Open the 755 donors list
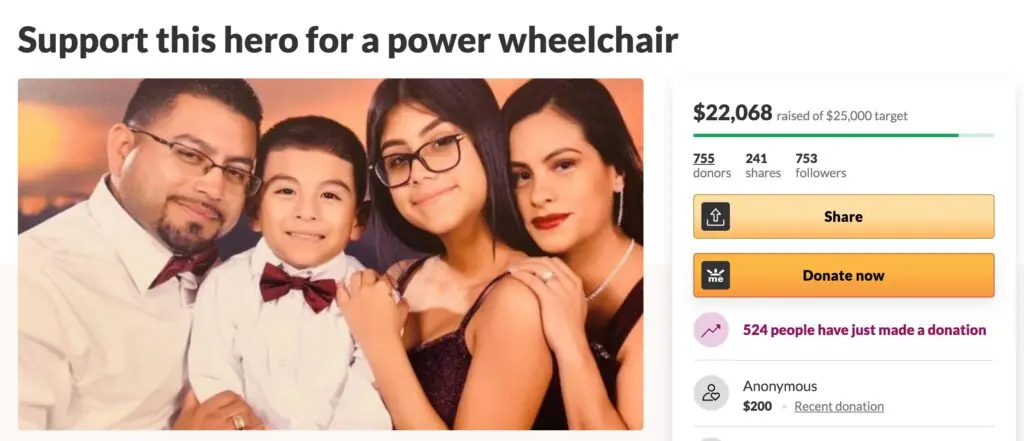1024x441 pixels. point(703,158)
